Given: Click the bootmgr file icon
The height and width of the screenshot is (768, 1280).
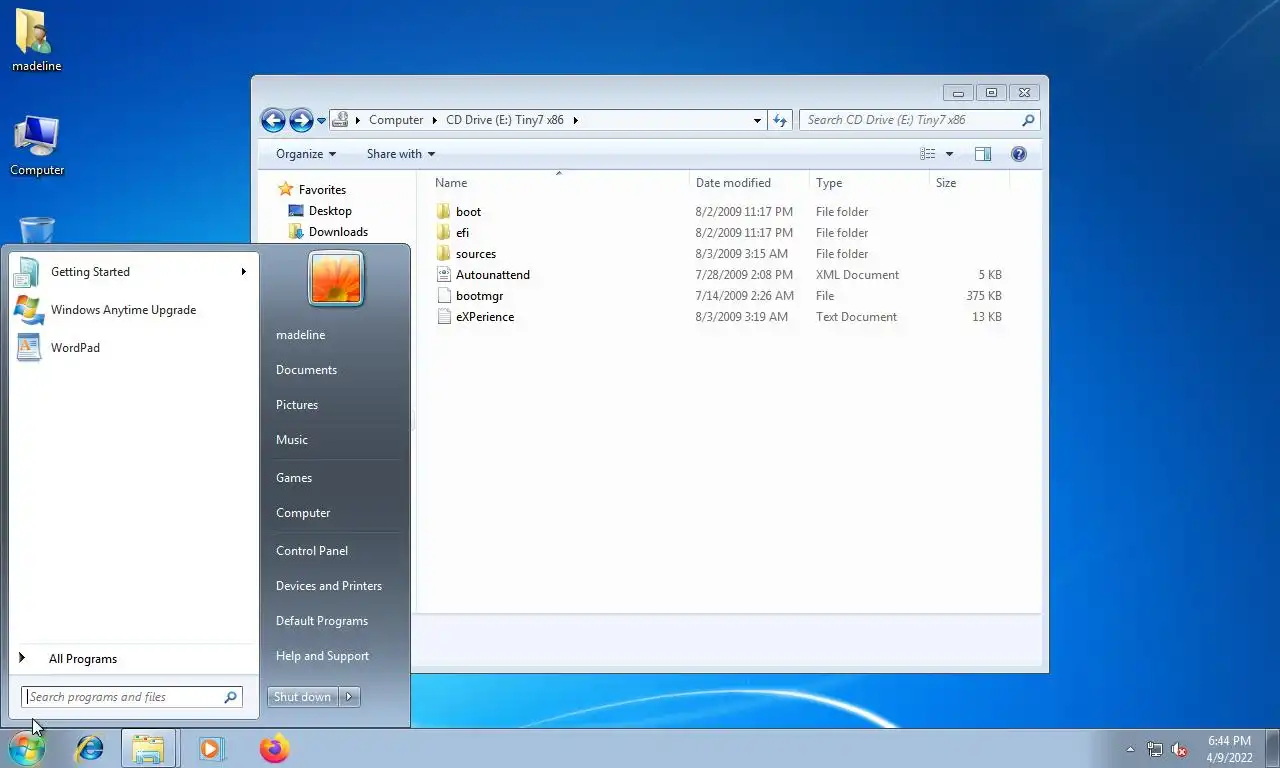Looking at the screenshot, I should point(444,296).
